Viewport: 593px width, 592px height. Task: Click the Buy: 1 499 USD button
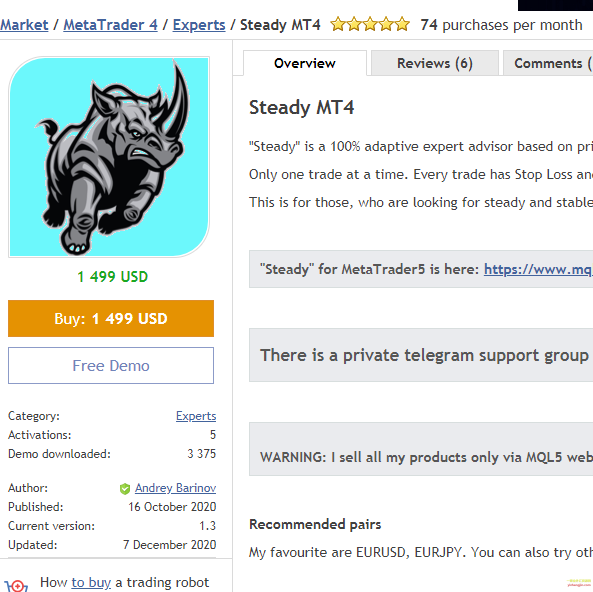click(x=111, y=319)
